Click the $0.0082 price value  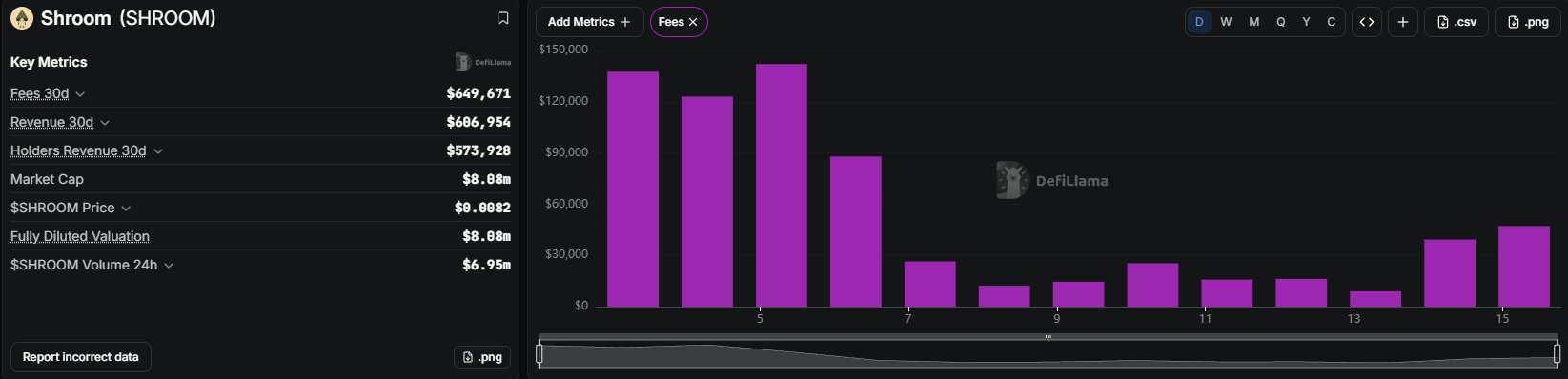(482, 208)
